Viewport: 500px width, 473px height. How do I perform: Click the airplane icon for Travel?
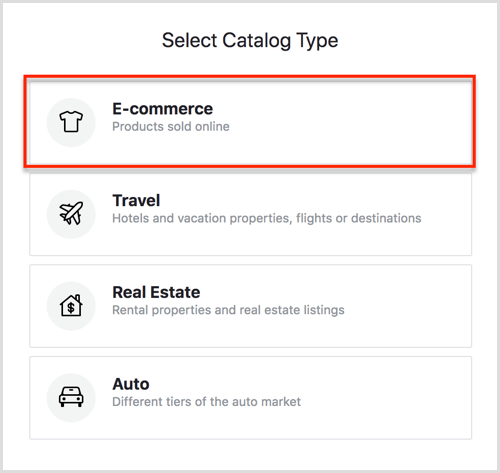(x=71, y=213)
